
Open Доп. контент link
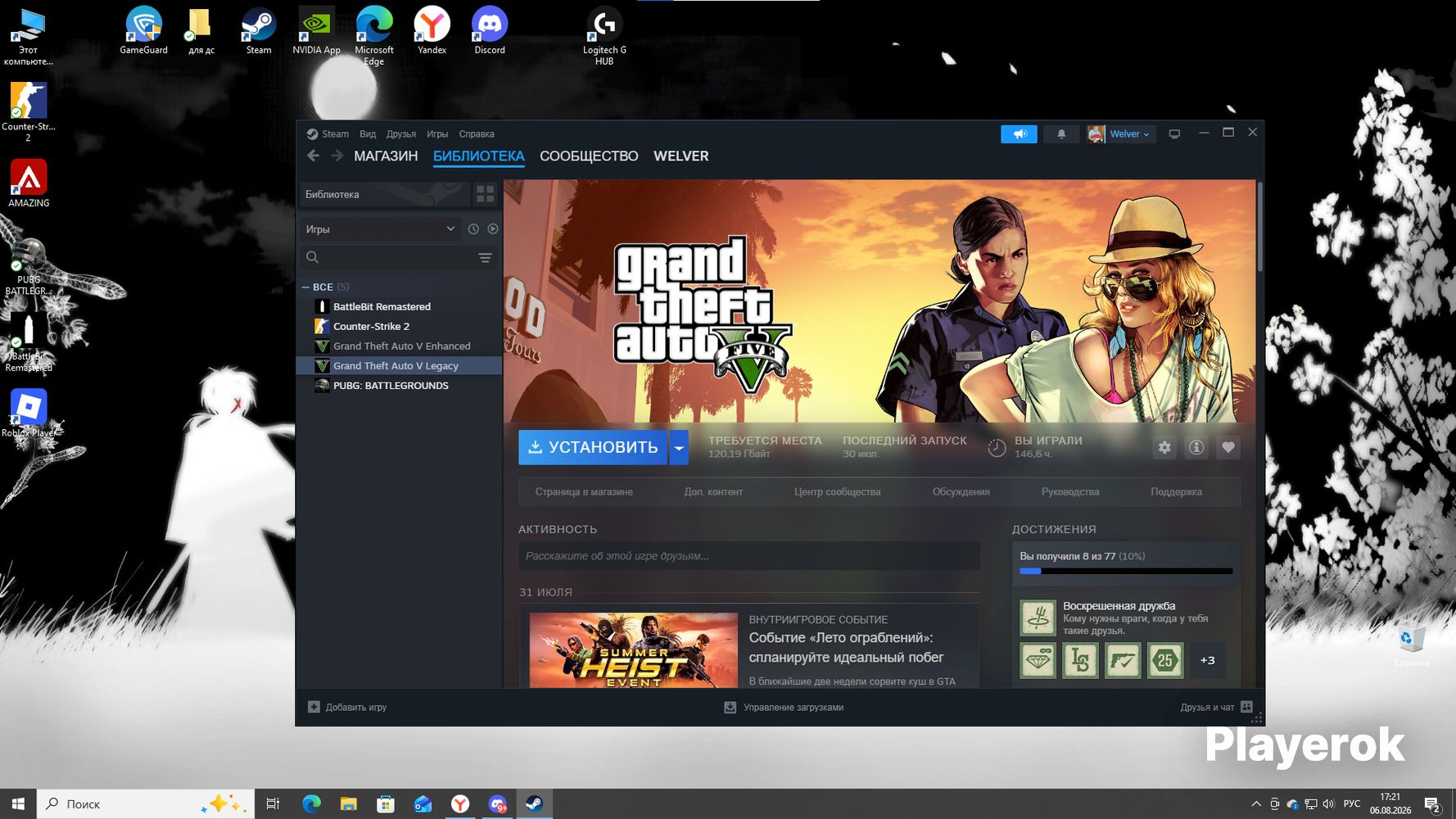click(713, 492)
